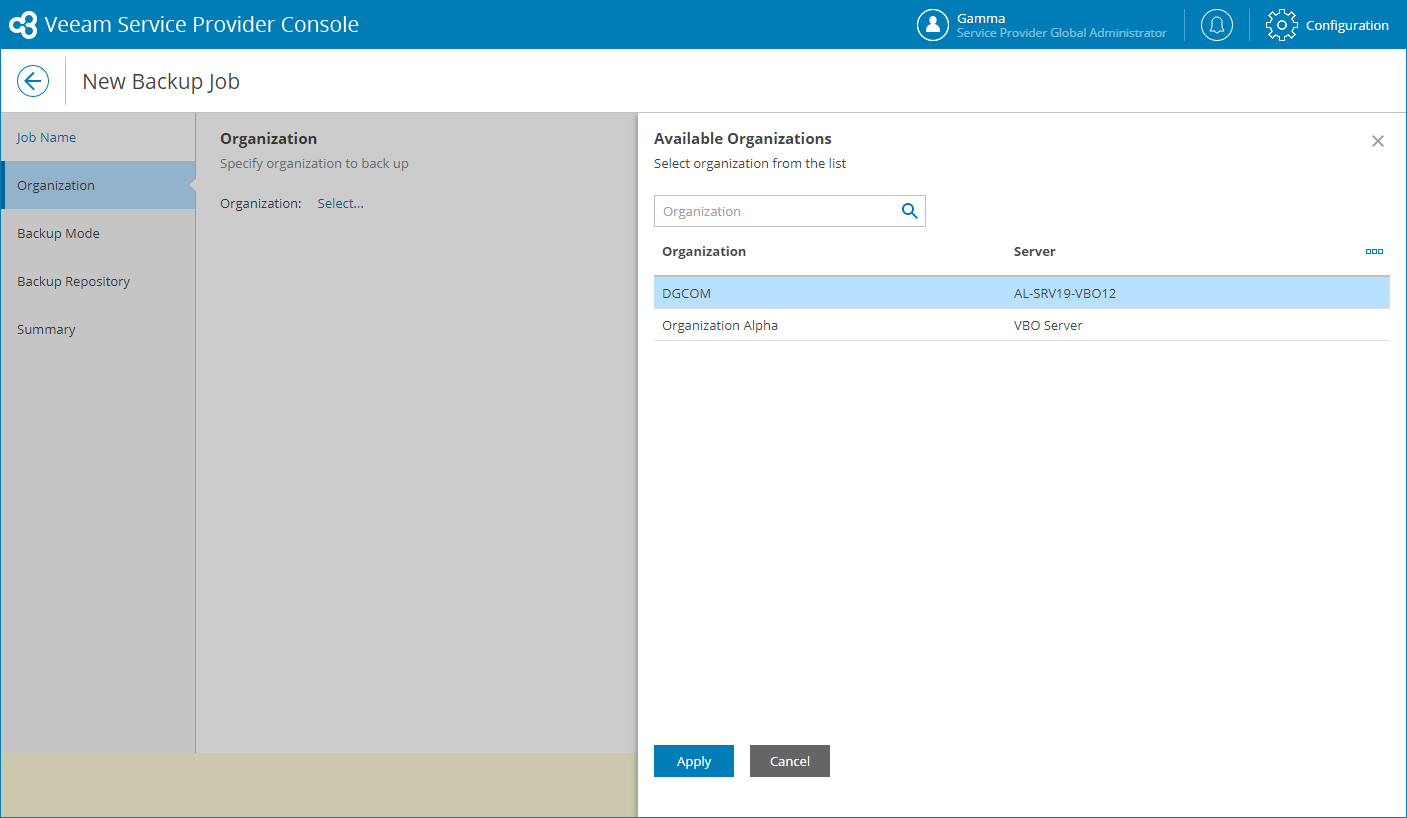The height and width of the screenshot is (818, 1407).
Task: Sort by the Server column header
Action: (x=1035, y=251)
